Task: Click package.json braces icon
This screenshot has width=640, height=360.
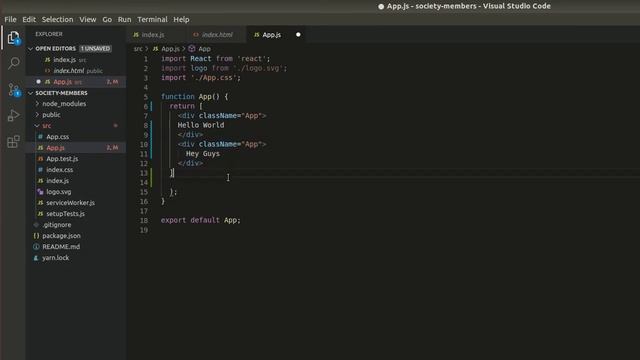Action: 36,236
